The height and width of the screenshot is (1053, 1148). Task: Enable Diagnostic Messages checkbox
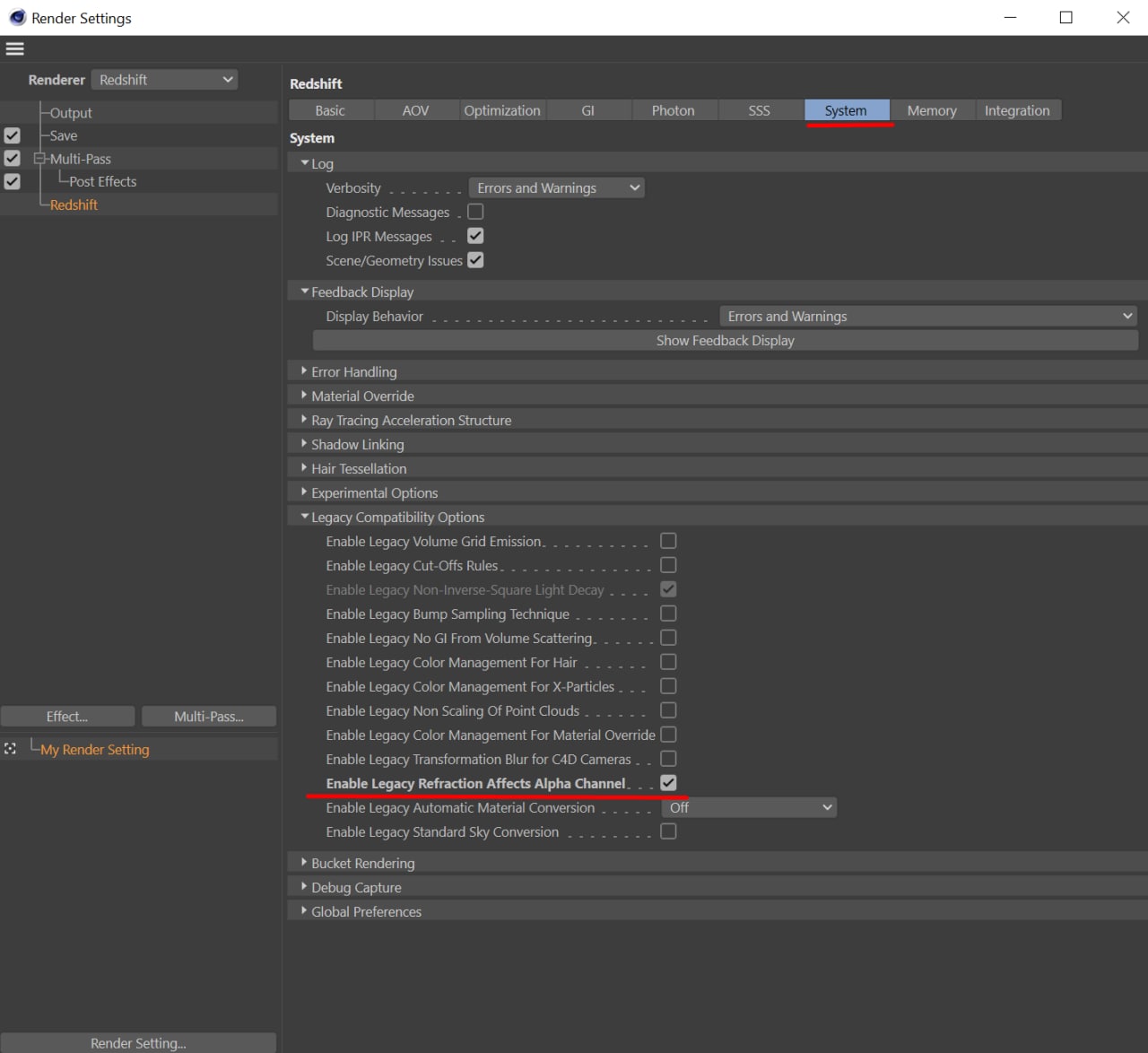(475, 212)
